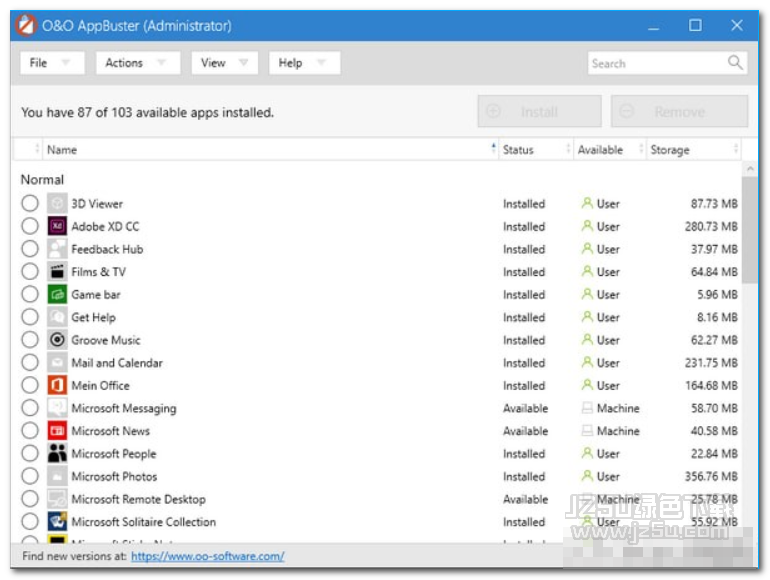Click the Get Help row name
Image resolution: width=770 pixels, height=580 pixels.
click(93, 317)
